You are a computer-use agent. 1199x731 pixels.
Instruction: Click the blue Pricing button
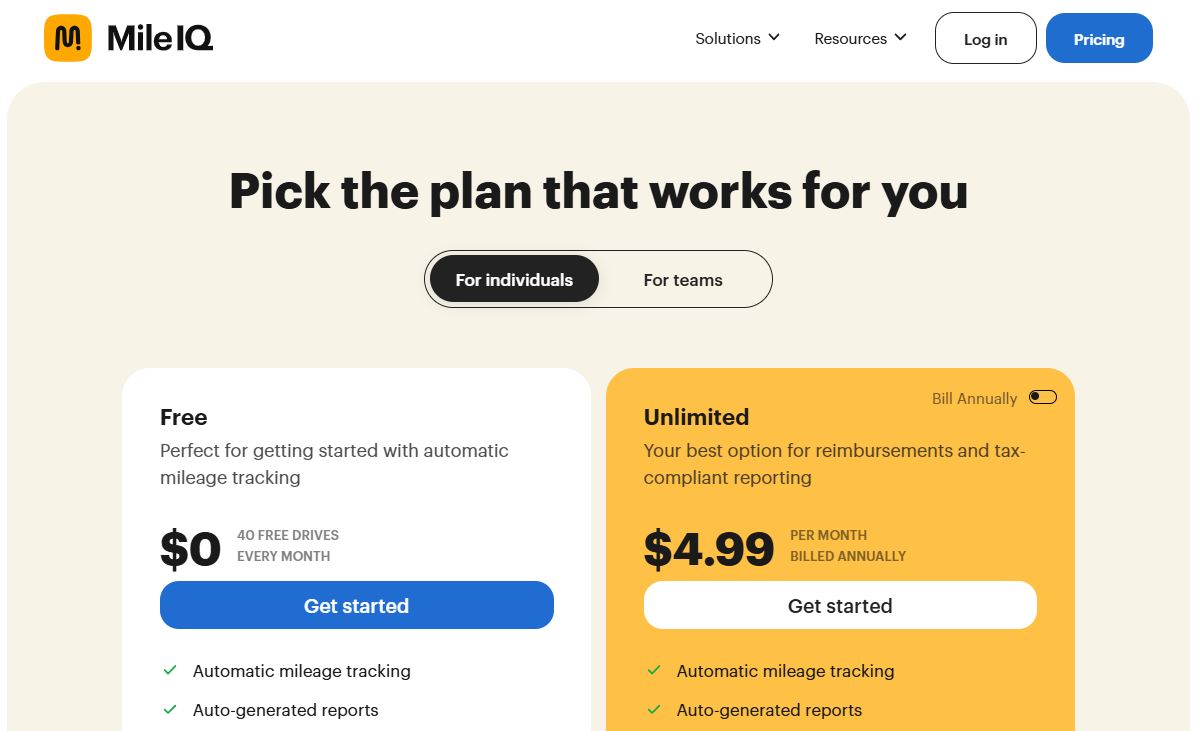(x=1099, y=38)
